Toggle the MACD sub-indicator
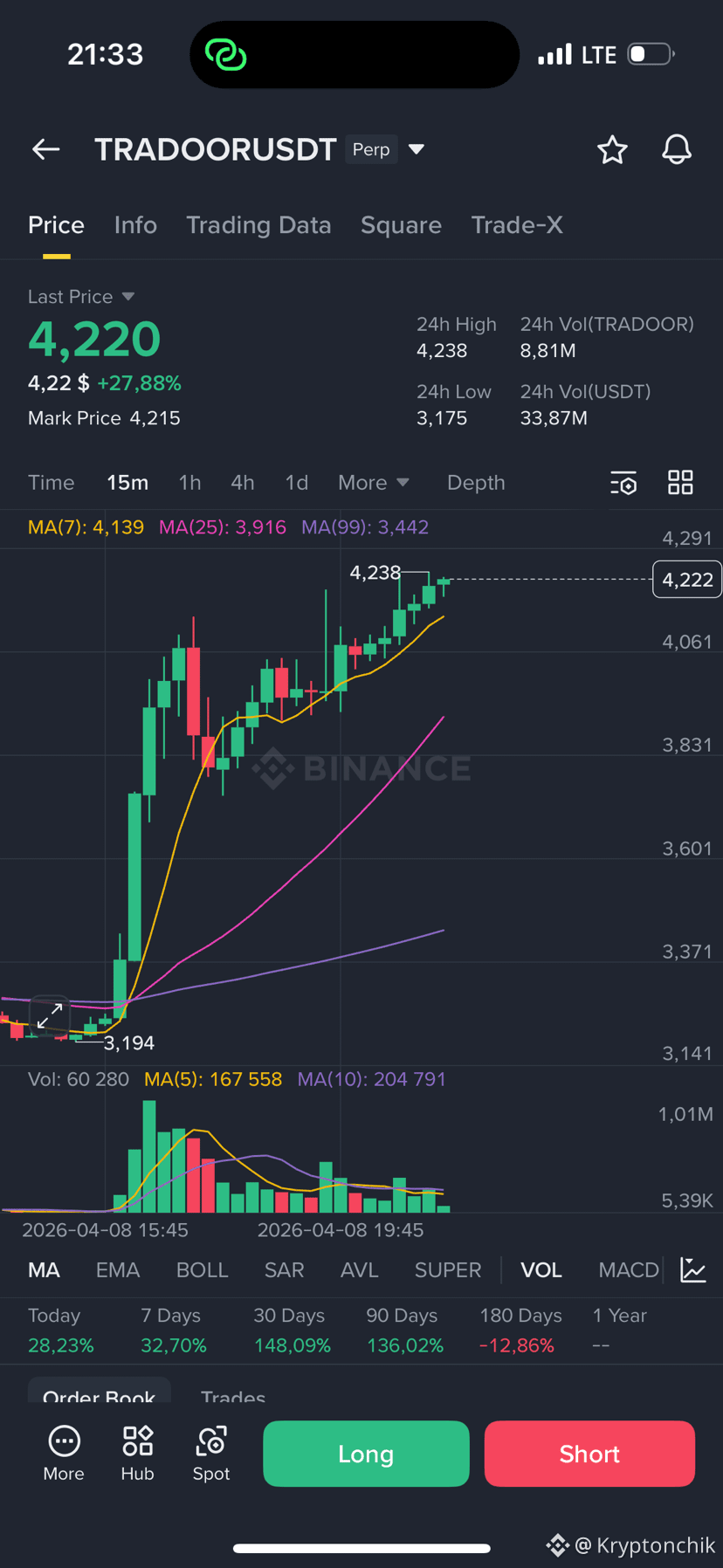 click(629, 1270)
